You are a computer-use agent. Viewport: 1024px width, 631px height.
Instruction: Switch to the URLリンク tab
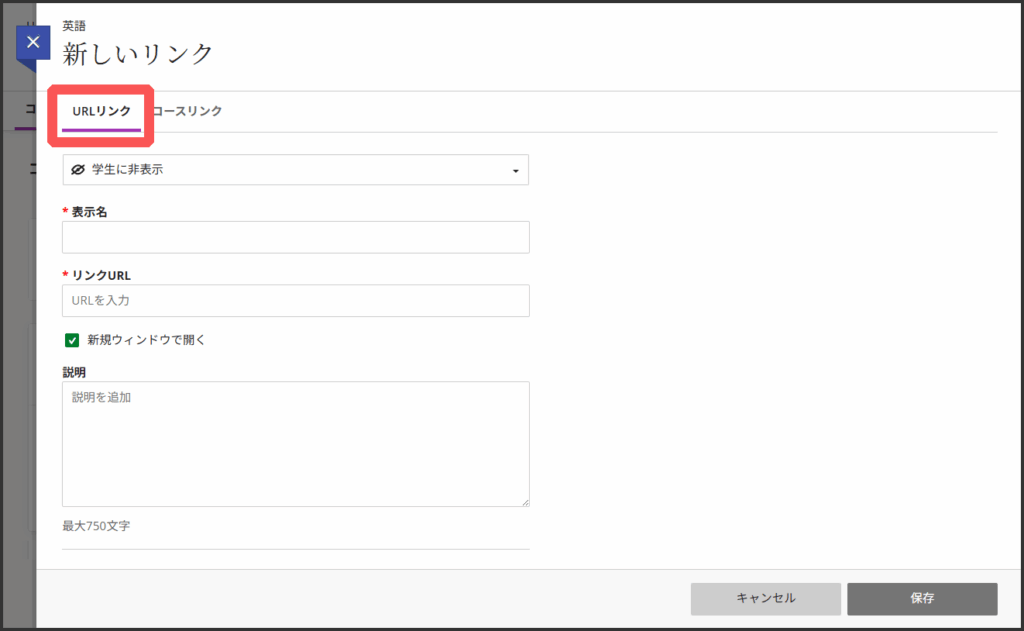(101, 111)
